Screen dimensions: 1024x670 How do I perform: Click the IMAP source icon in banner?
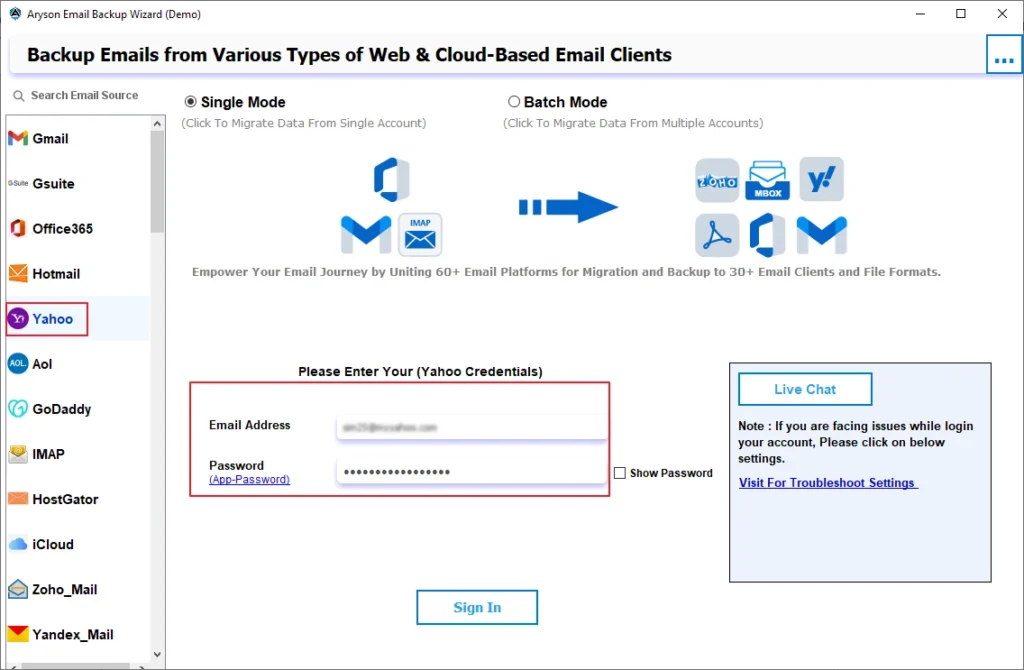[420, 234]
